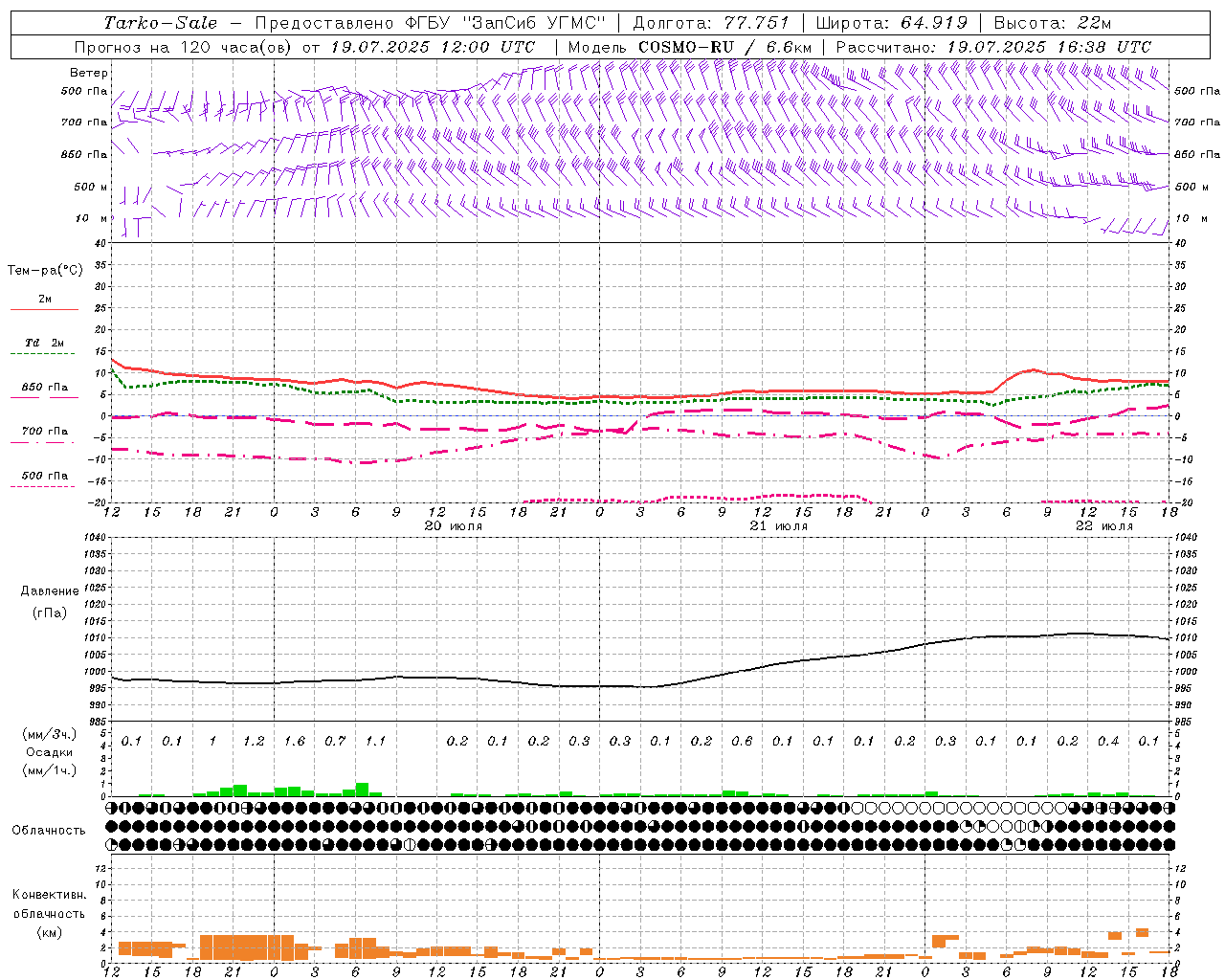The height and width of the screenshot is (980, 1225).
Task: Click the "Ветер" wind panel label
Action: point(89,73)
